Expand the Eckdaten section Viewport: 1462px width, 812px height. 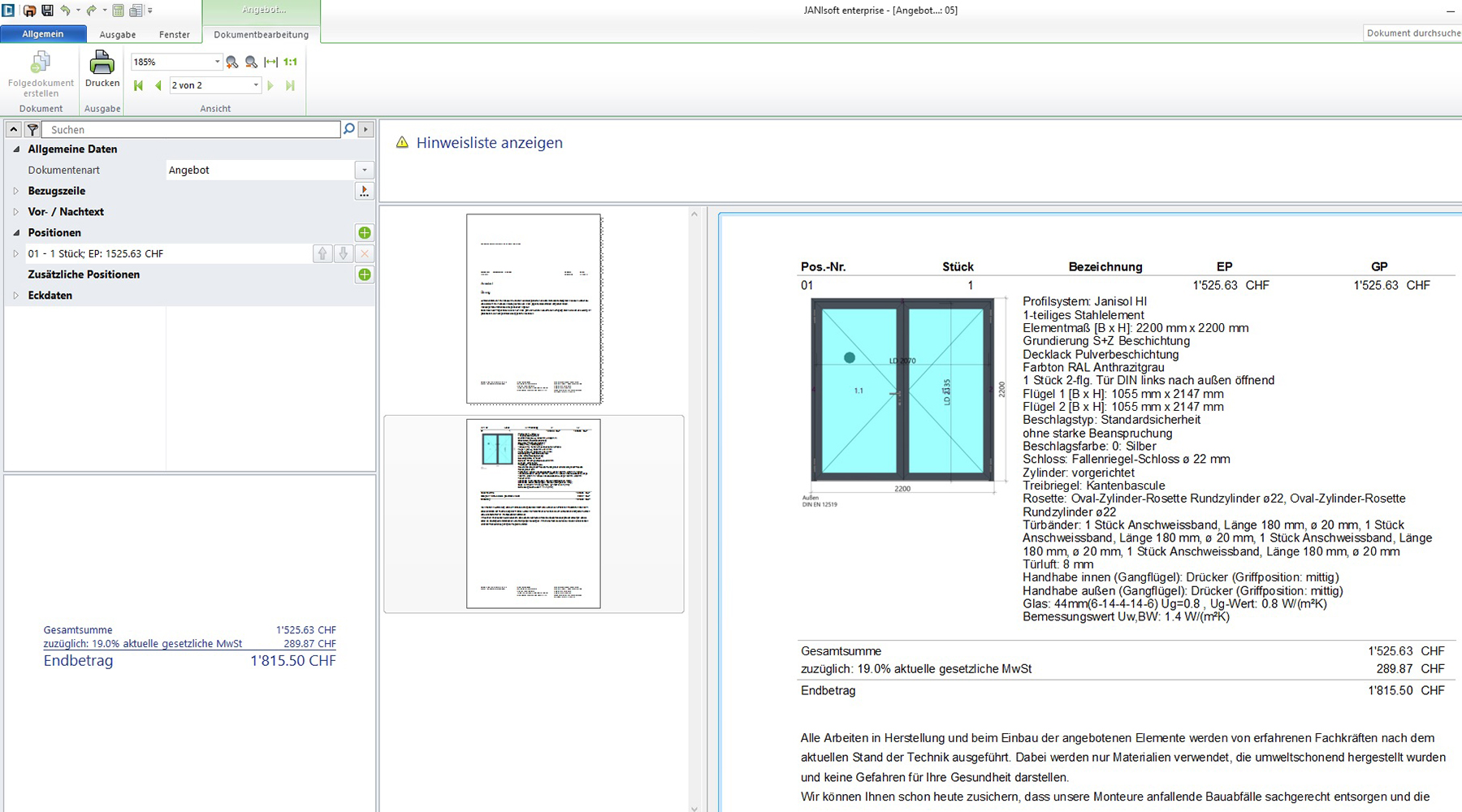16,296
